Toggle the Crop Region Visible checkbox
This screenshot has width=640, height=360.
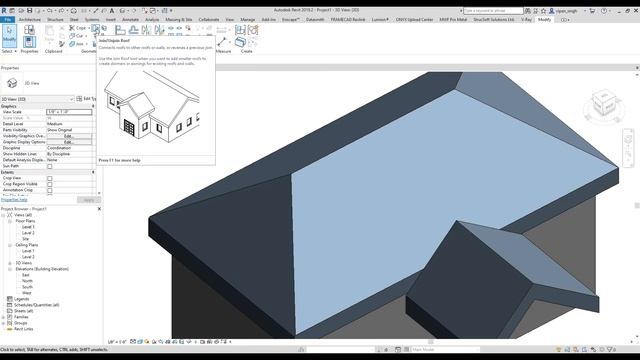[50, 184]
